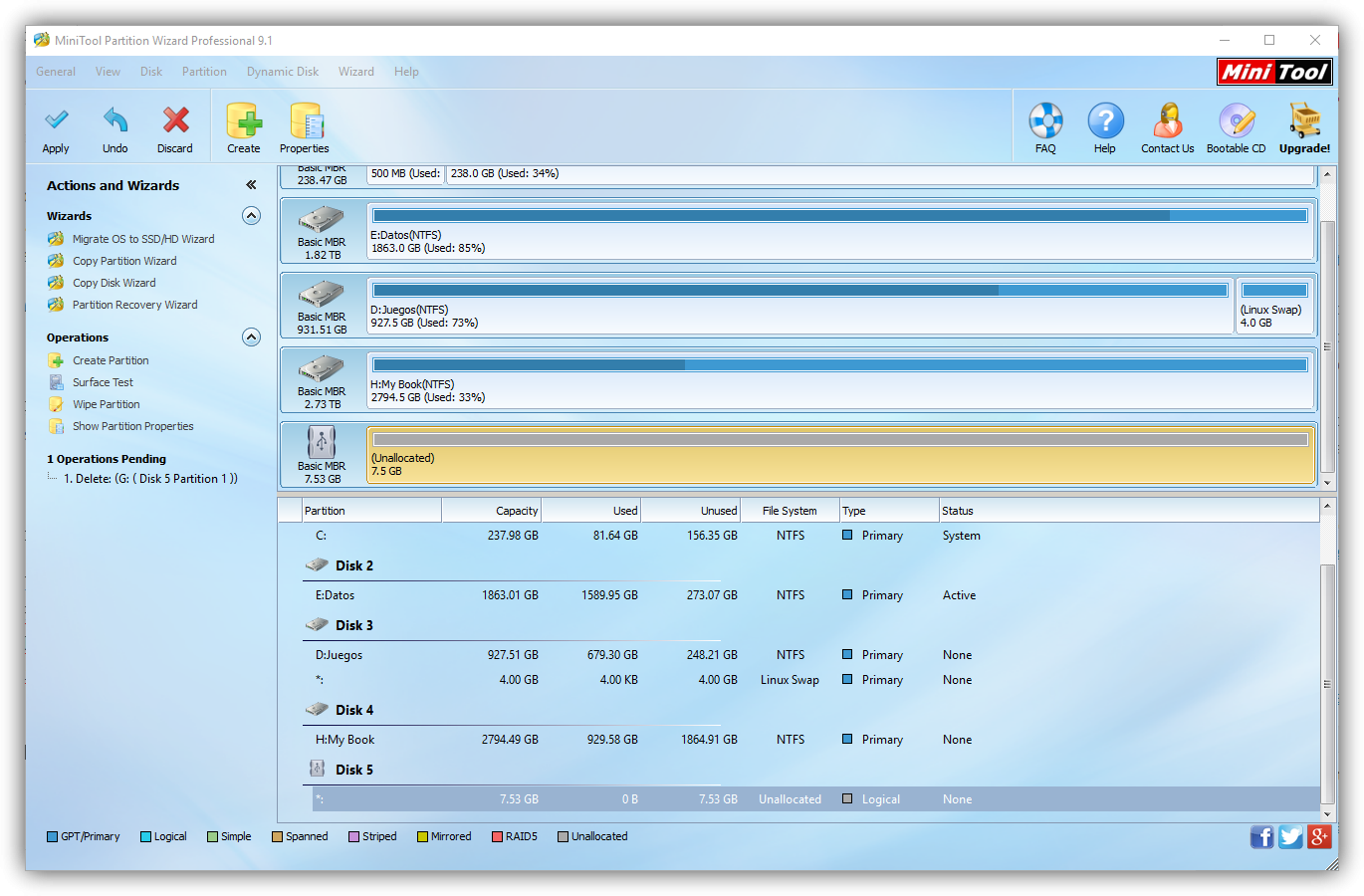Launch the Copy Disk Wizard

click(114, 283)
